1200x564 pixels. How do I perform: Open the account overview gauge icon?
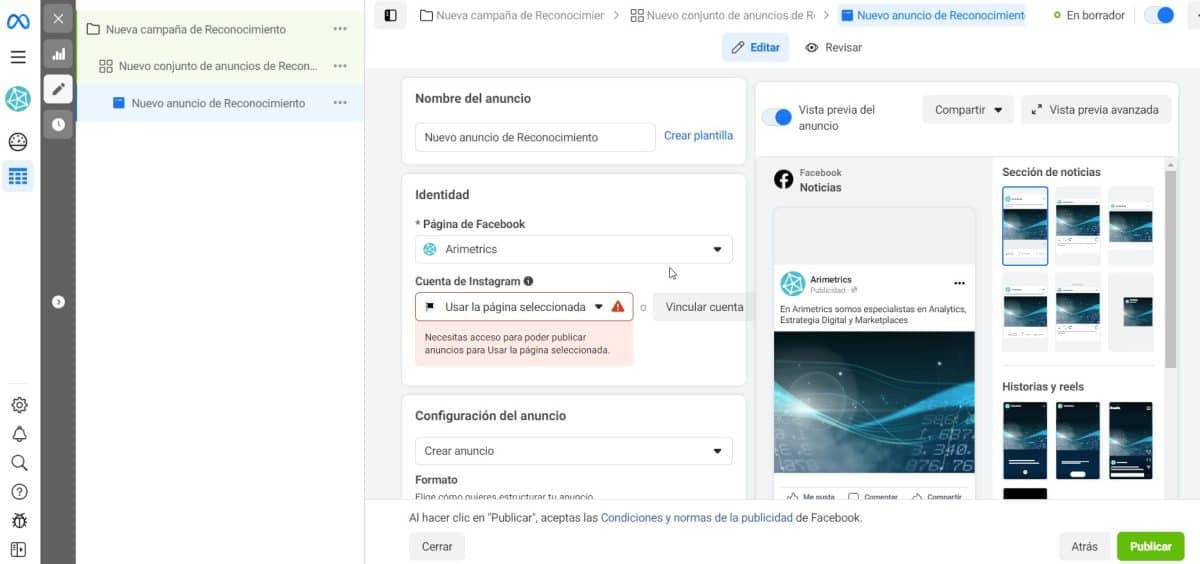pyautogui.click(x=18, y=141)
